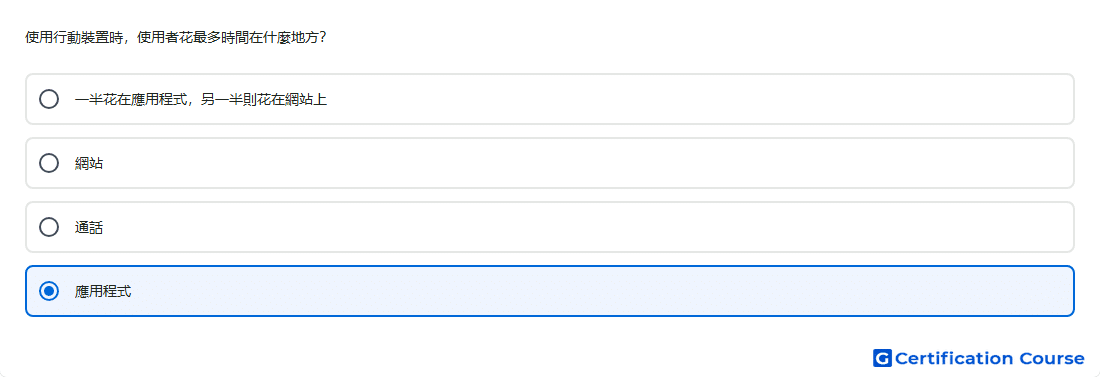Select the radio circle beside 網站
The image size is (1100, 377).
click(x=49, y=163)
